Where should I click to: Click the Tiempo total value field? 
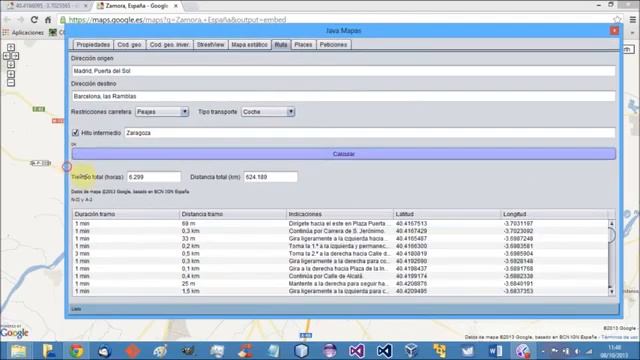pyautogui.click(x=154, y=177)
